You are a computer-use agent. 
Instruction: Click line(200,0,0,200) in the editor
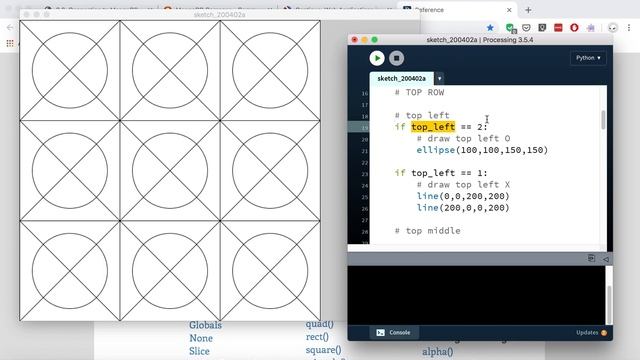click(463, 208)
